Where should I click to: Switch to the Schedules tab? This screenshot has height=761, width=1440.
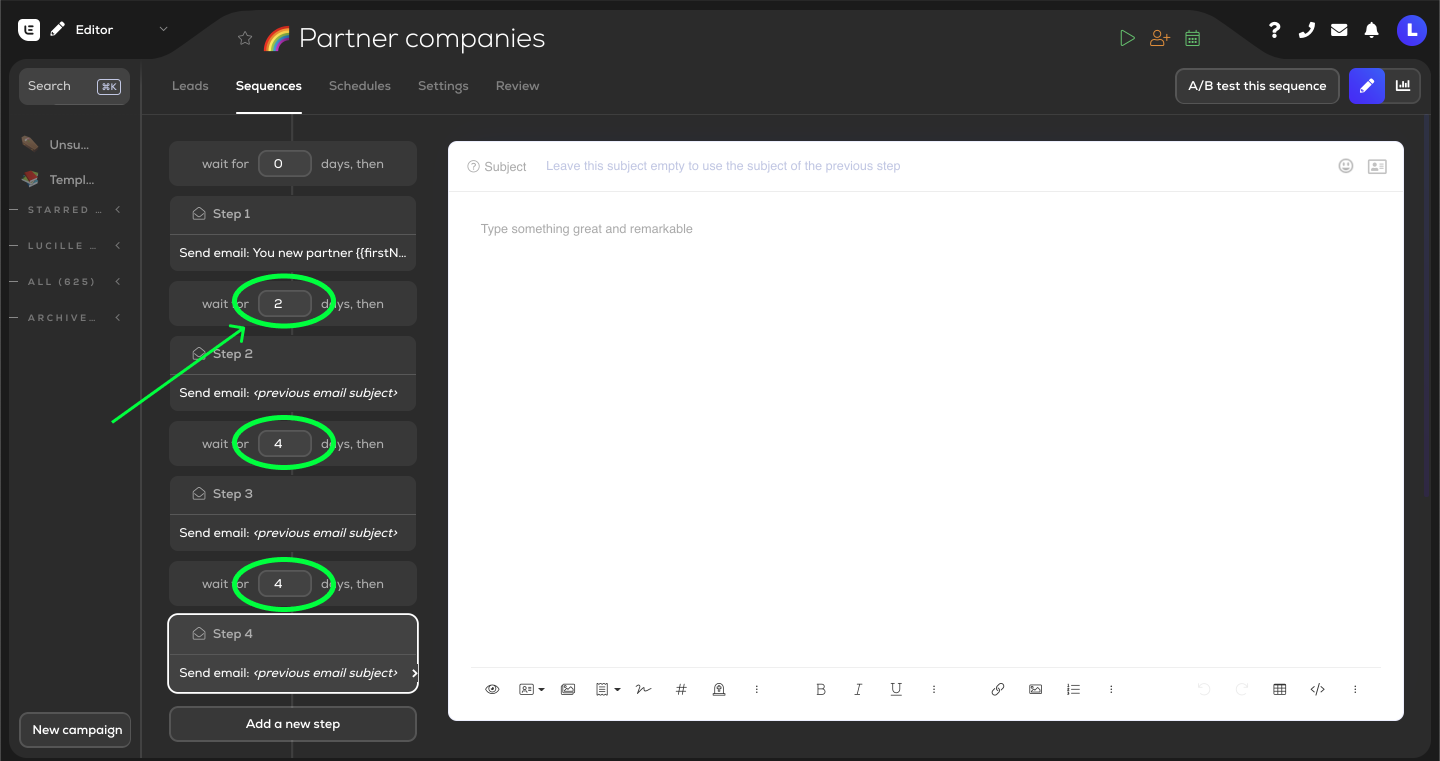coord(360,86)
